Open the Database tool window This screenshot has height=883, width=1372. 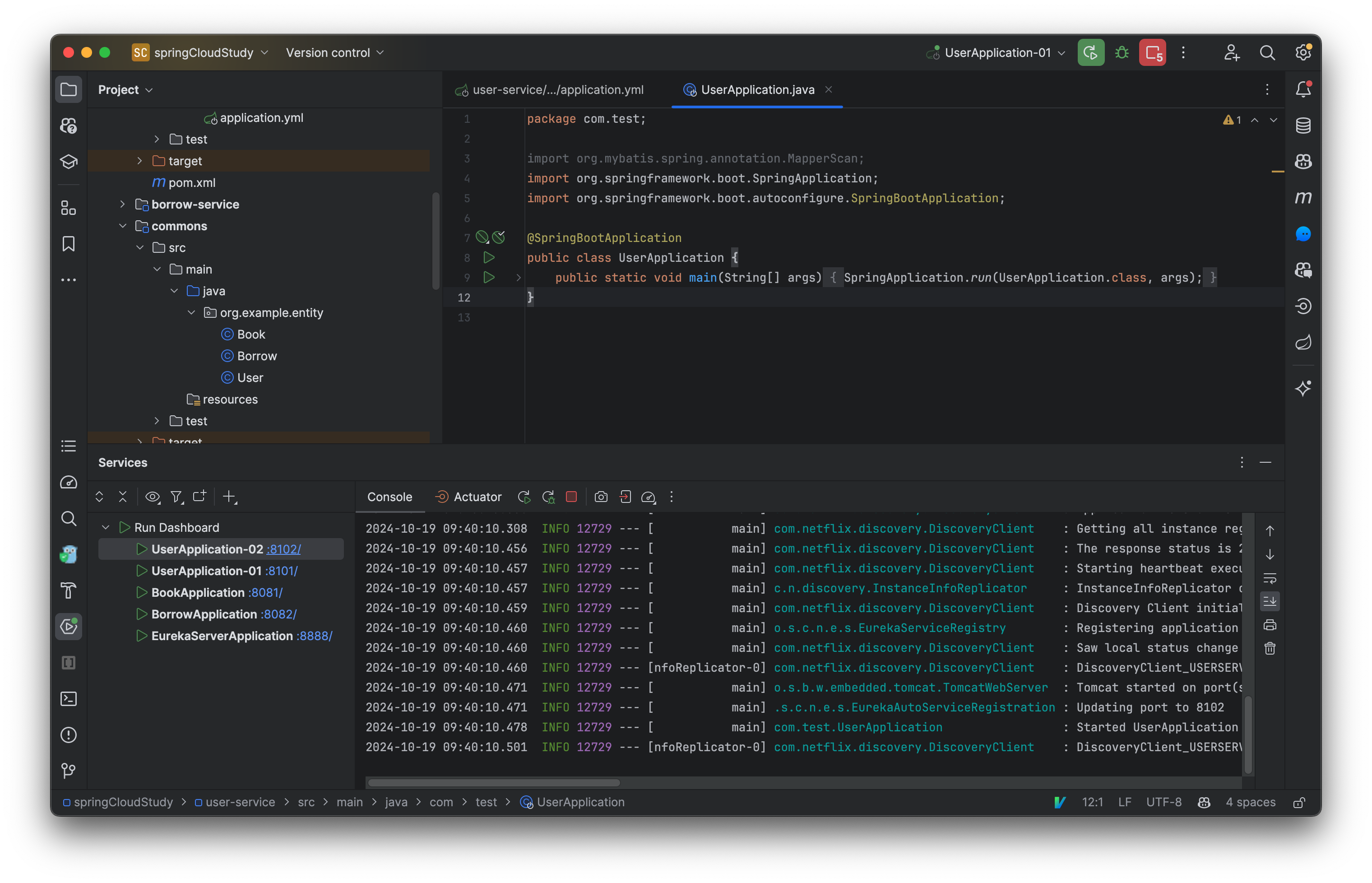[1303, 125]
